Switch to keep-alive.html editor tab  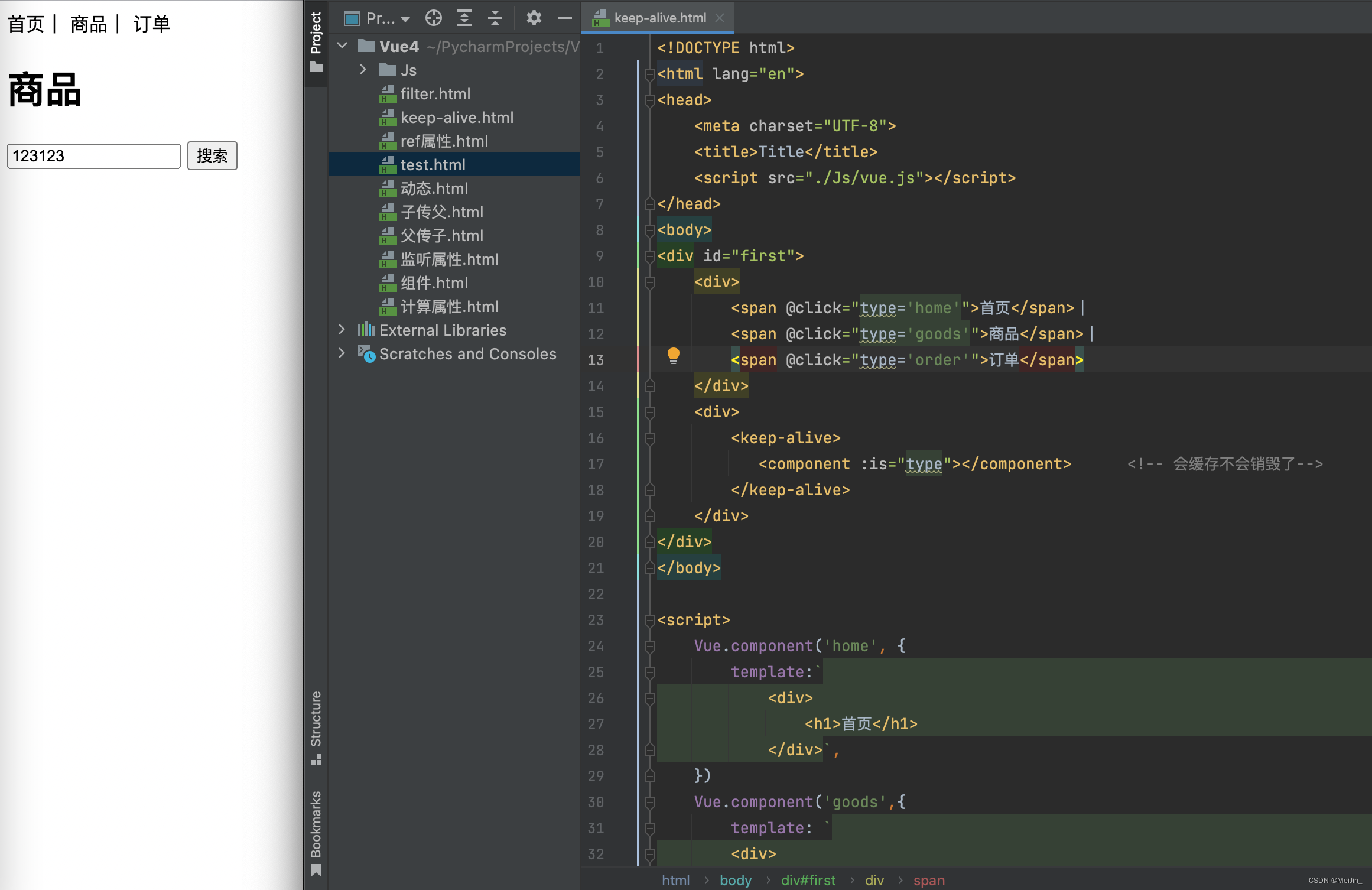pos(659,18)
